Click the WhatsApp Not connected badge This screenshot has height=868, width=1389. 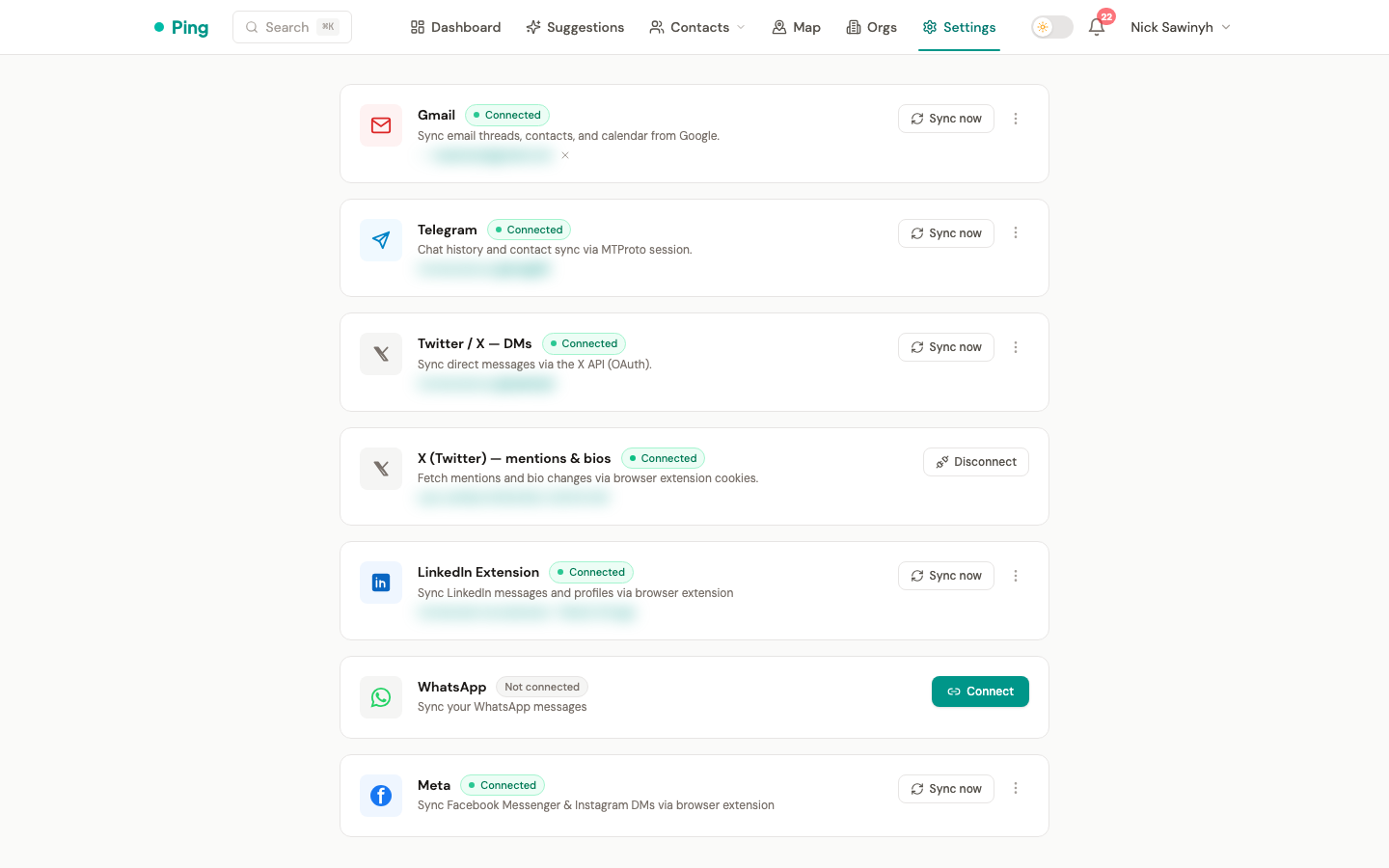click(542, 687)
